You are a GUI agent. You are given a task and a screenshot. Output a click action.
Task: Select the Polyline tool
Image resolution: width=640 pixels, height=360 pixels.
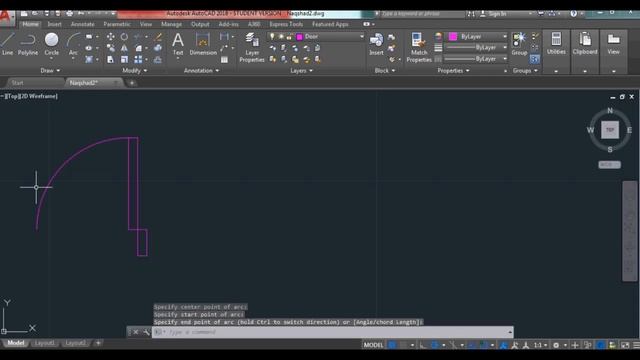click(x=28, y=44)
